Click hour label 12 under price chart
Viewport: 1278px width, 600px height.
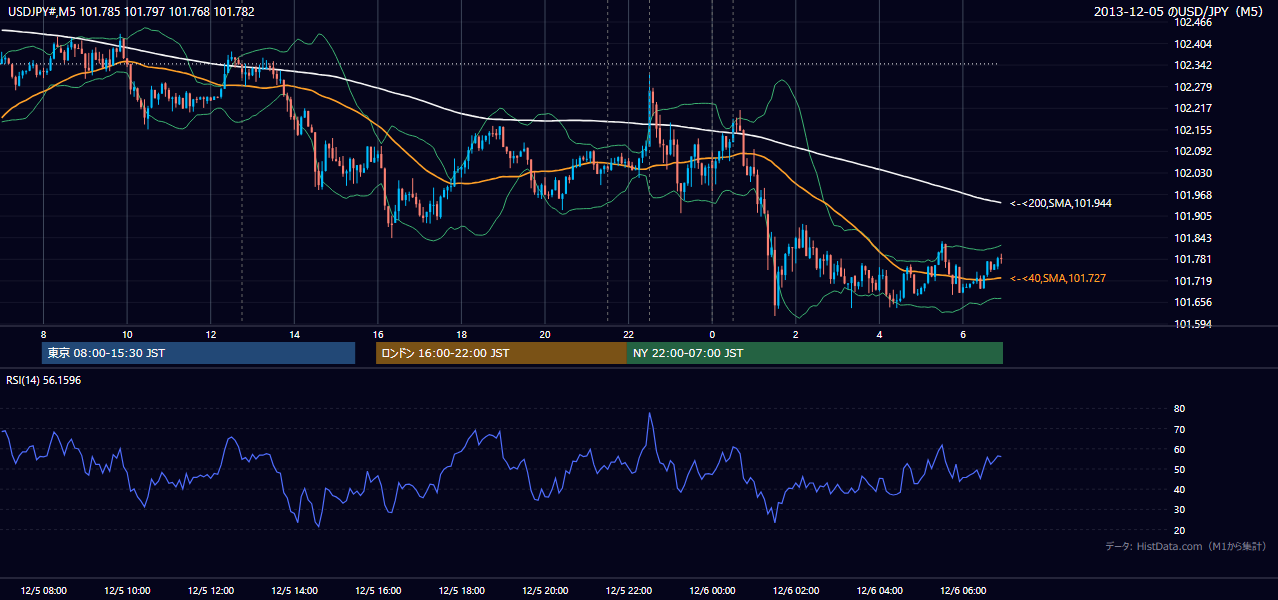pos(210,334)
